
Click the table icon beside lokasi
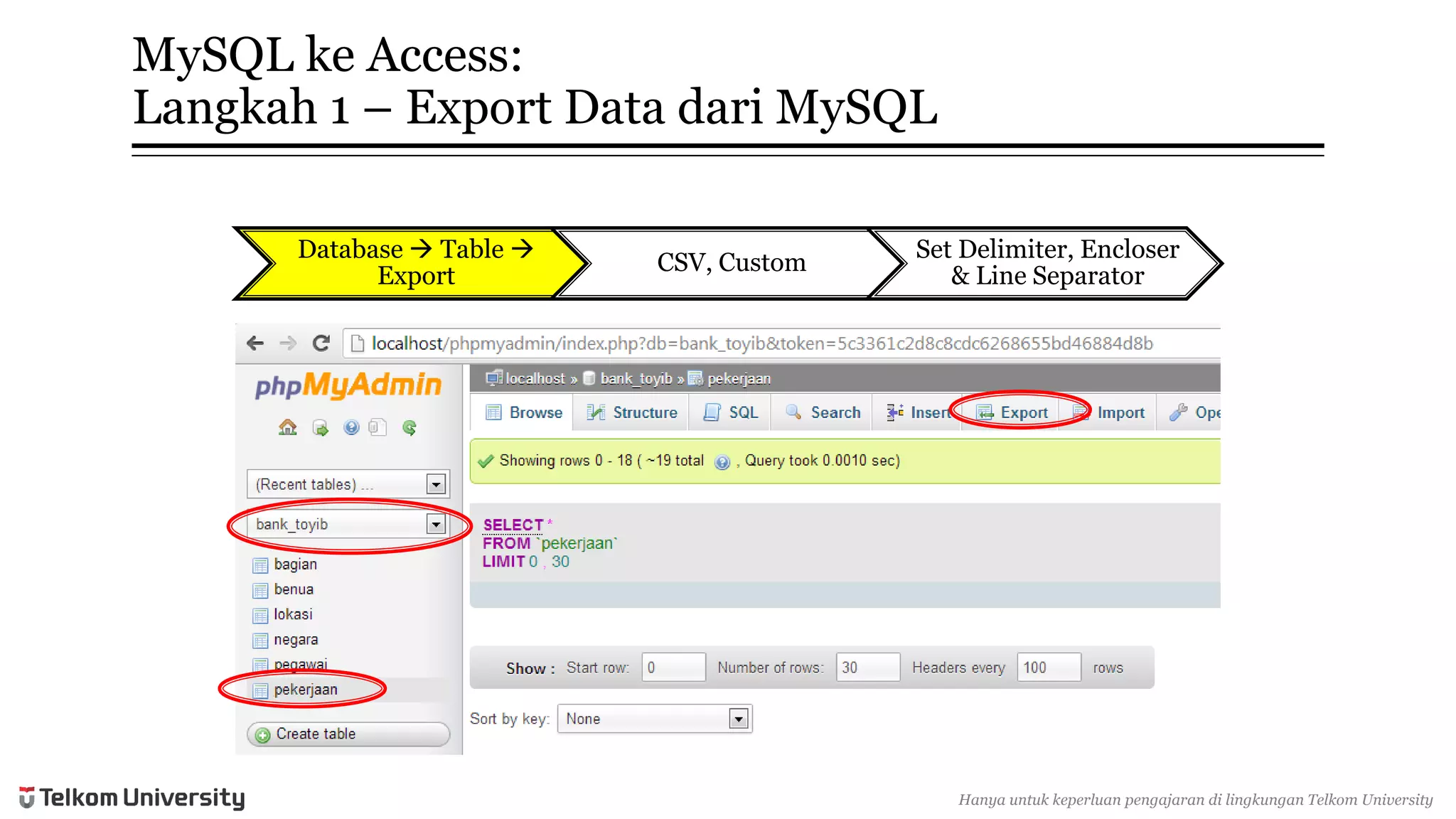pos(260,615)
